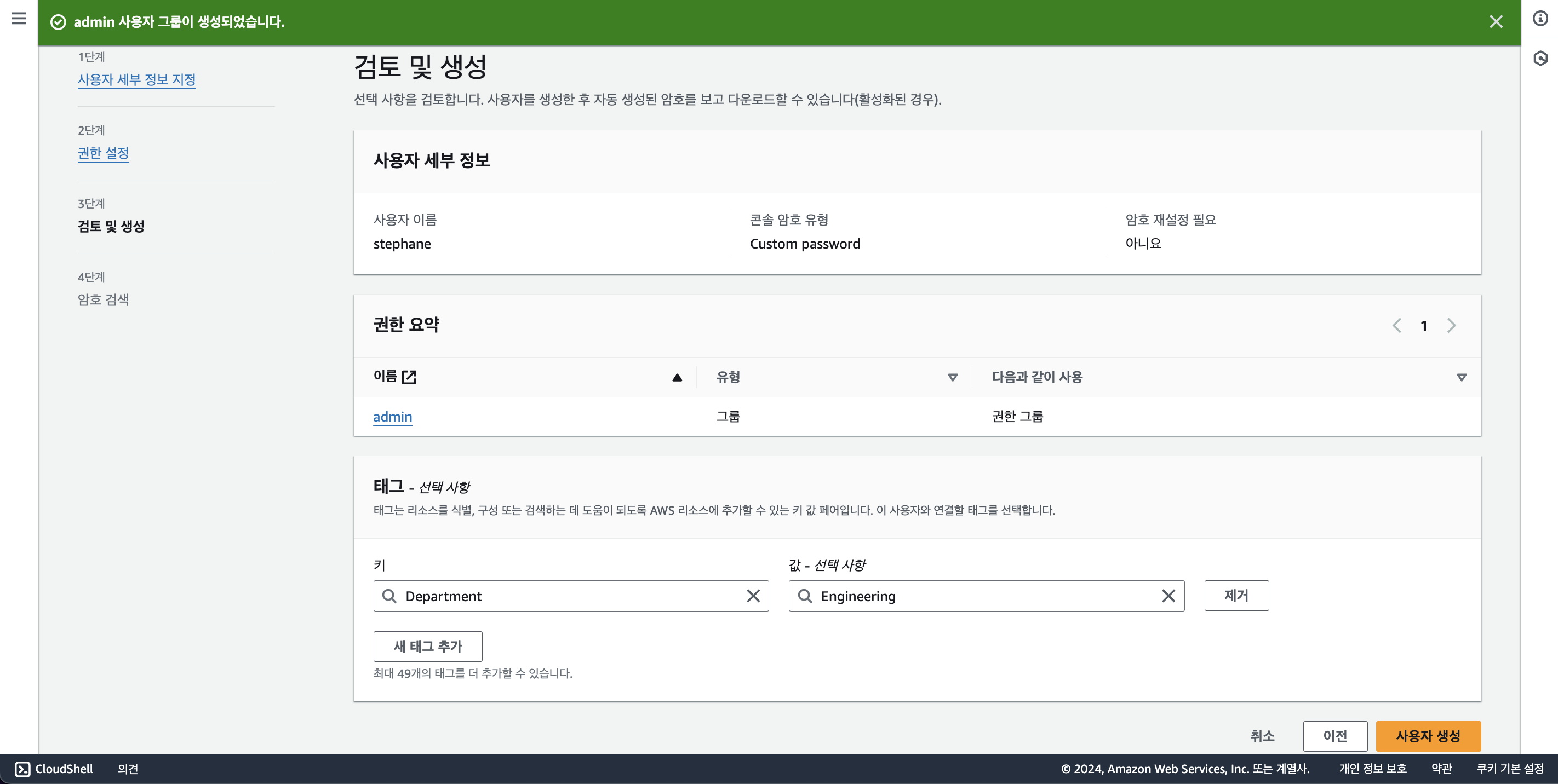
Task: Open CloudShell from the footer
Action: (54, 769)
